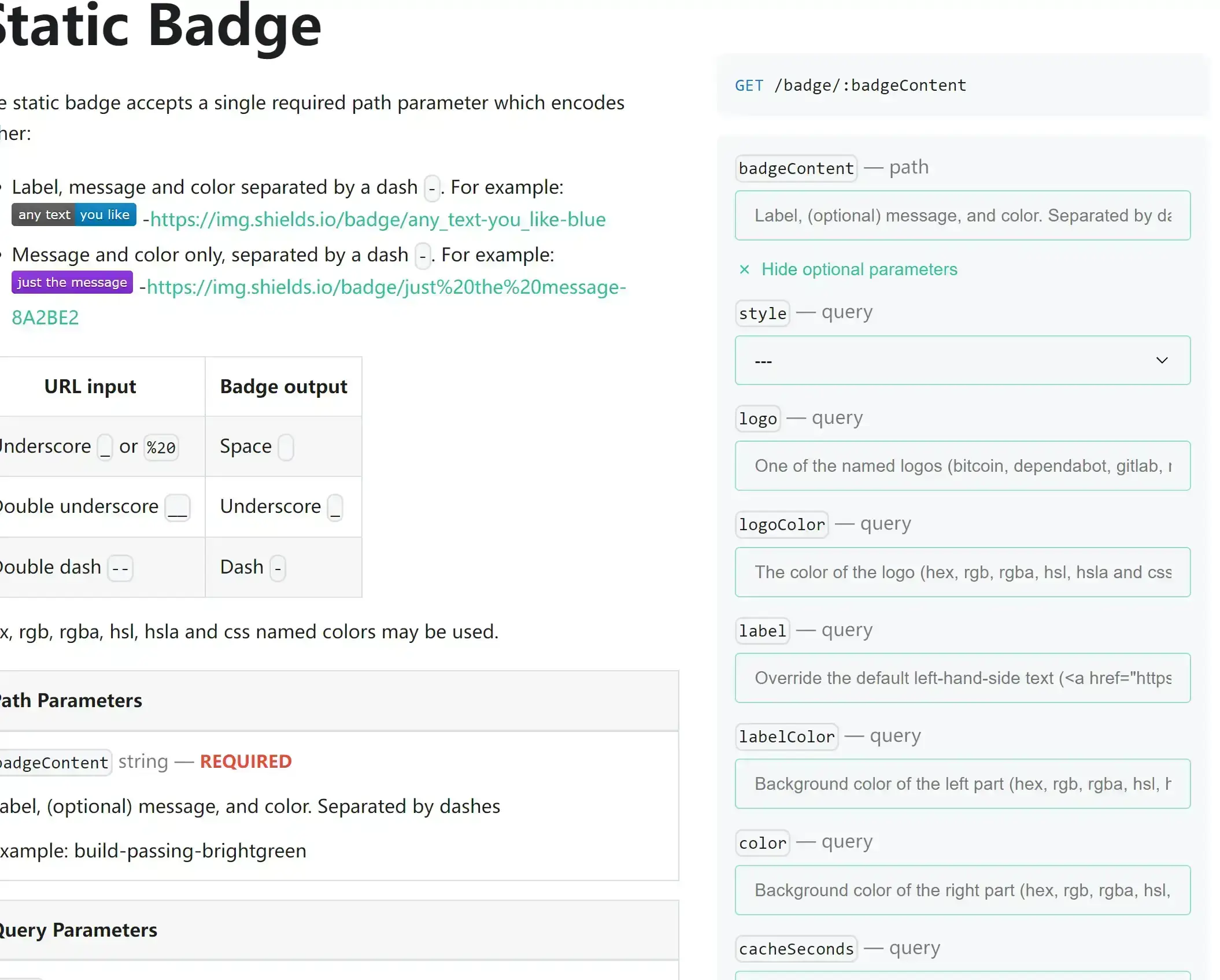Click the badgeContent parameter name in right panel
1220x980 pixels.
796,168
